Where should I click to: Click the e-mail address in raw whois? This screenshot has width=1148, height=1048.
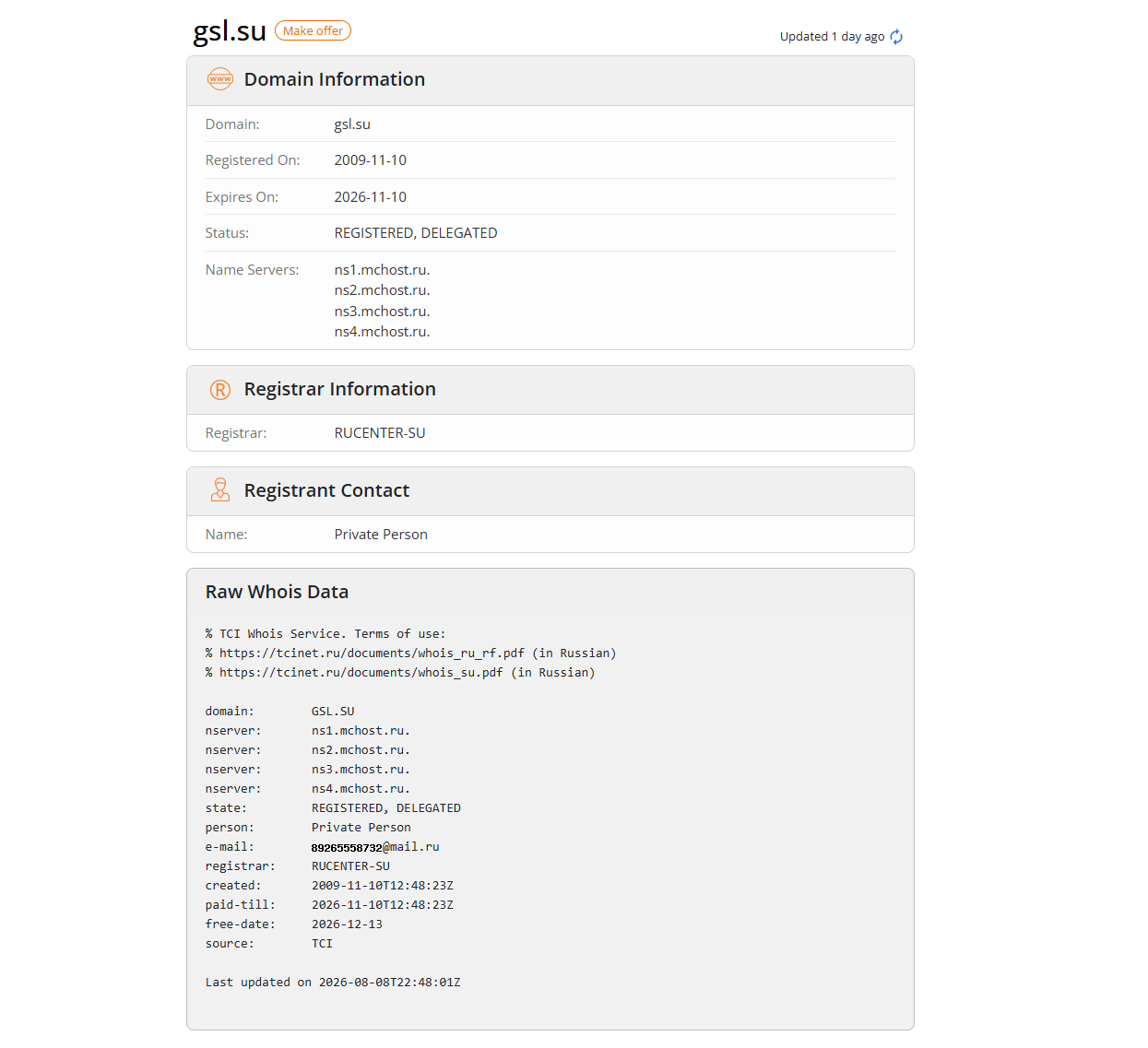(x=375, y=847)
